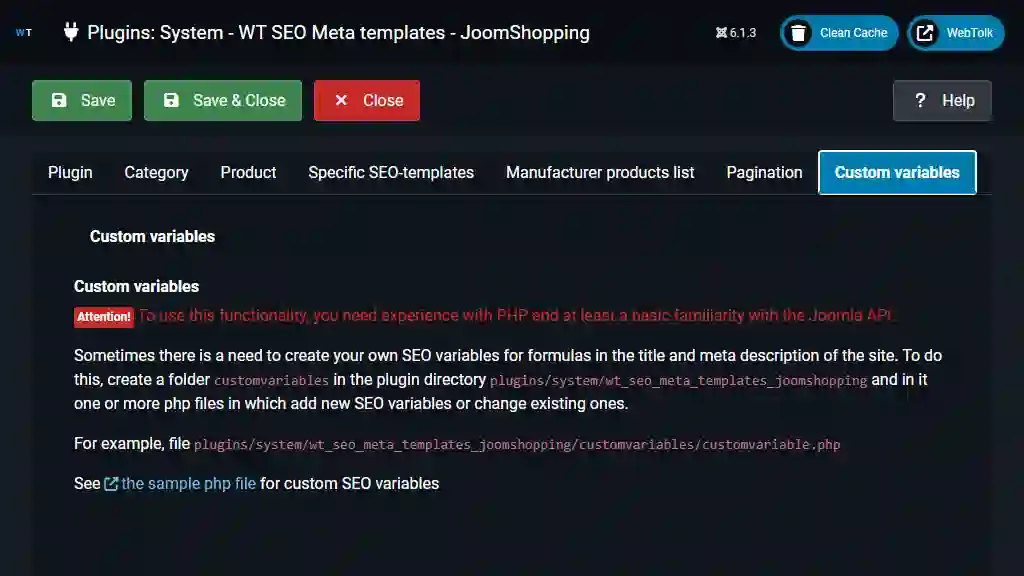The image size is (1024, 576).
Task: Save the plugin settings
Action: pos(82,101)
